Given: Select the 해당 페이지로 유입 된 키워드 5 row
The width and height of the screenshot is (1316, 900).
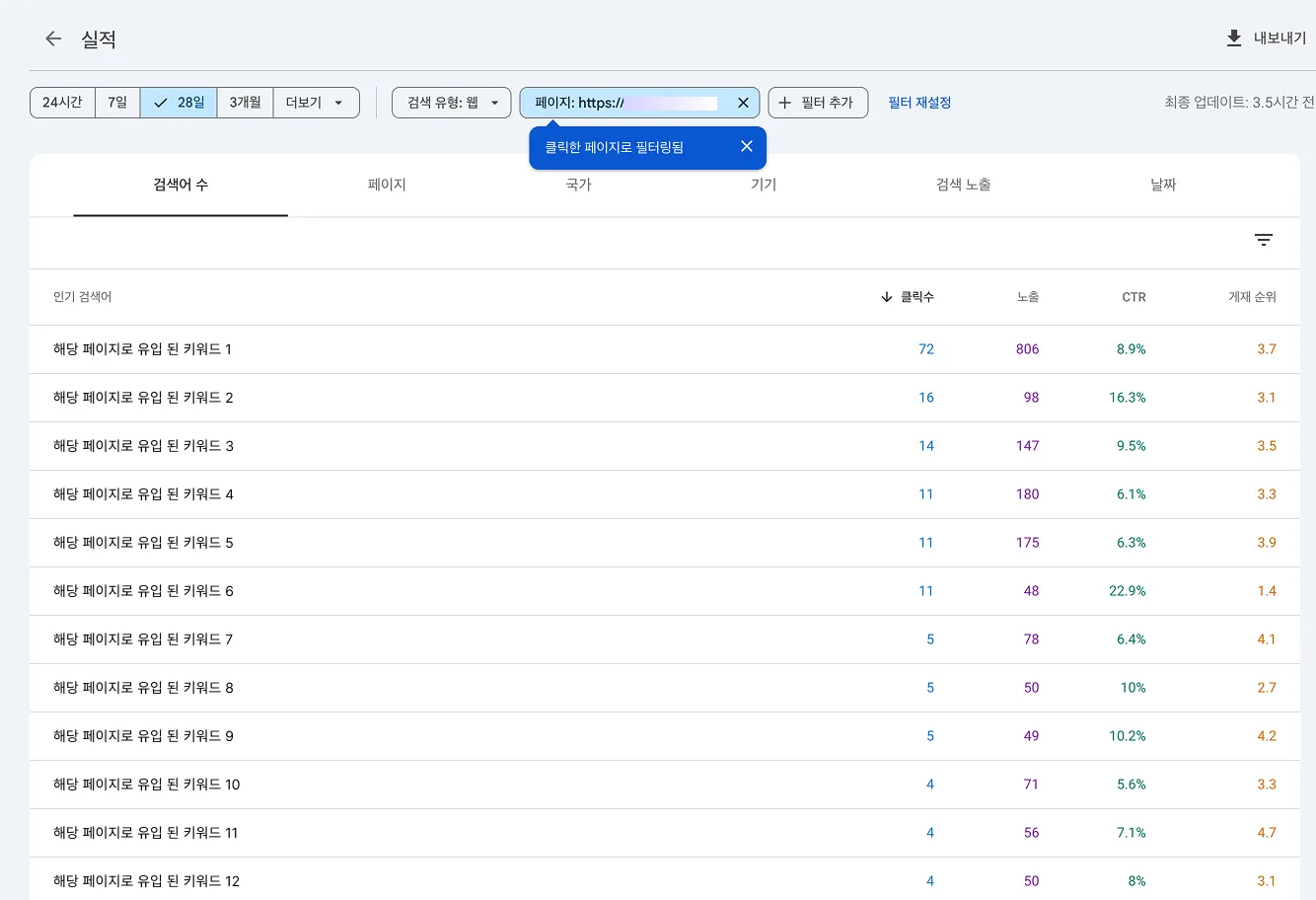Looking at the screenshot, I should (144, 542).
